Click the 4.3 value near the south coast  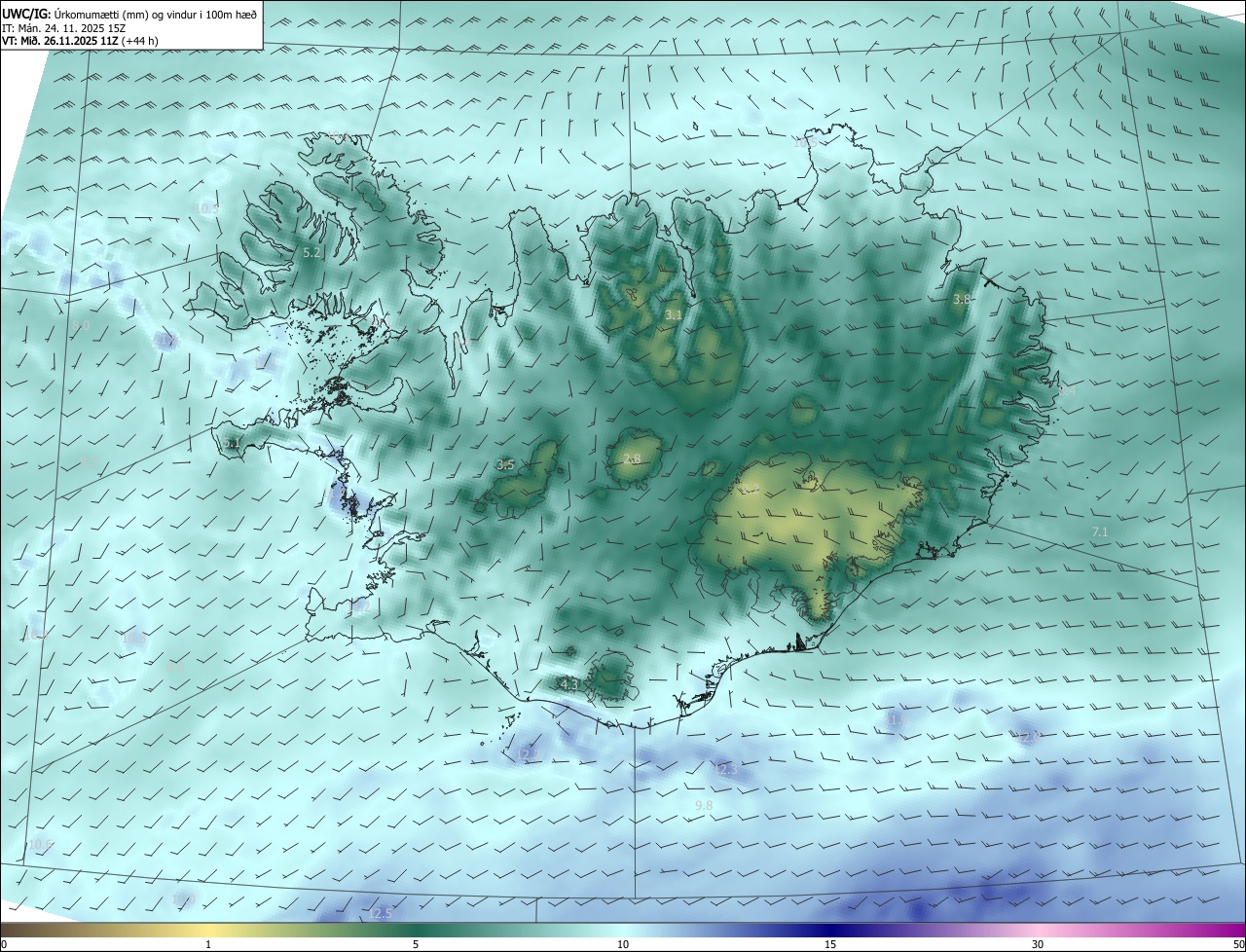pyautogui.click(x=570, y=685)
